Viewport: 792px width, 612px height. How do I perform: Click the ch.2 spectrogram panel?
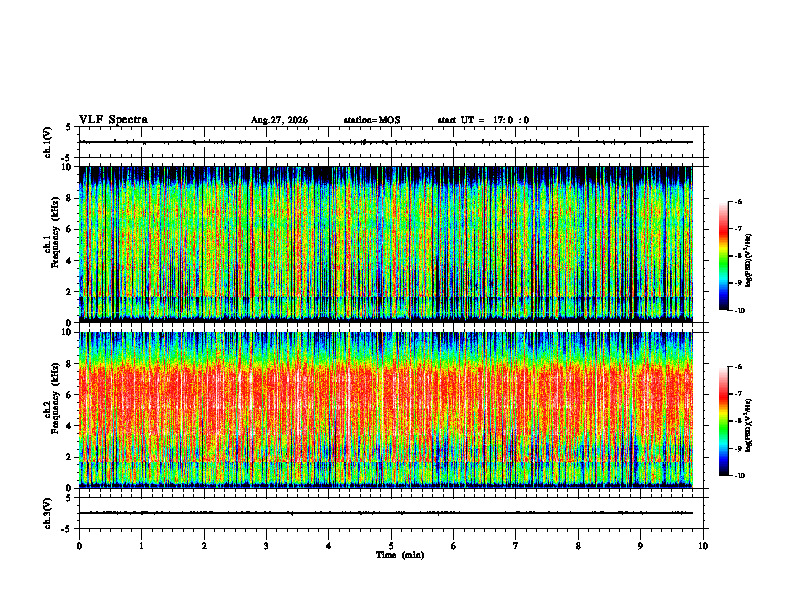tap(386, 410)
